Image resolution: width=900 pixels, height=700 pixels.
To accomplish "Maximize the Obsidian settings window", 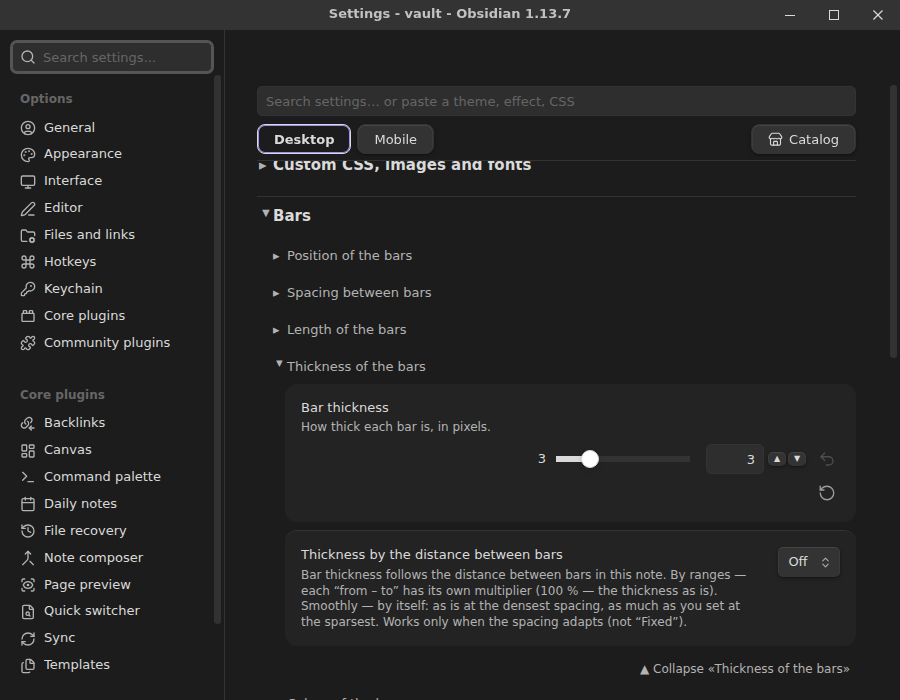I will (834, 15).
